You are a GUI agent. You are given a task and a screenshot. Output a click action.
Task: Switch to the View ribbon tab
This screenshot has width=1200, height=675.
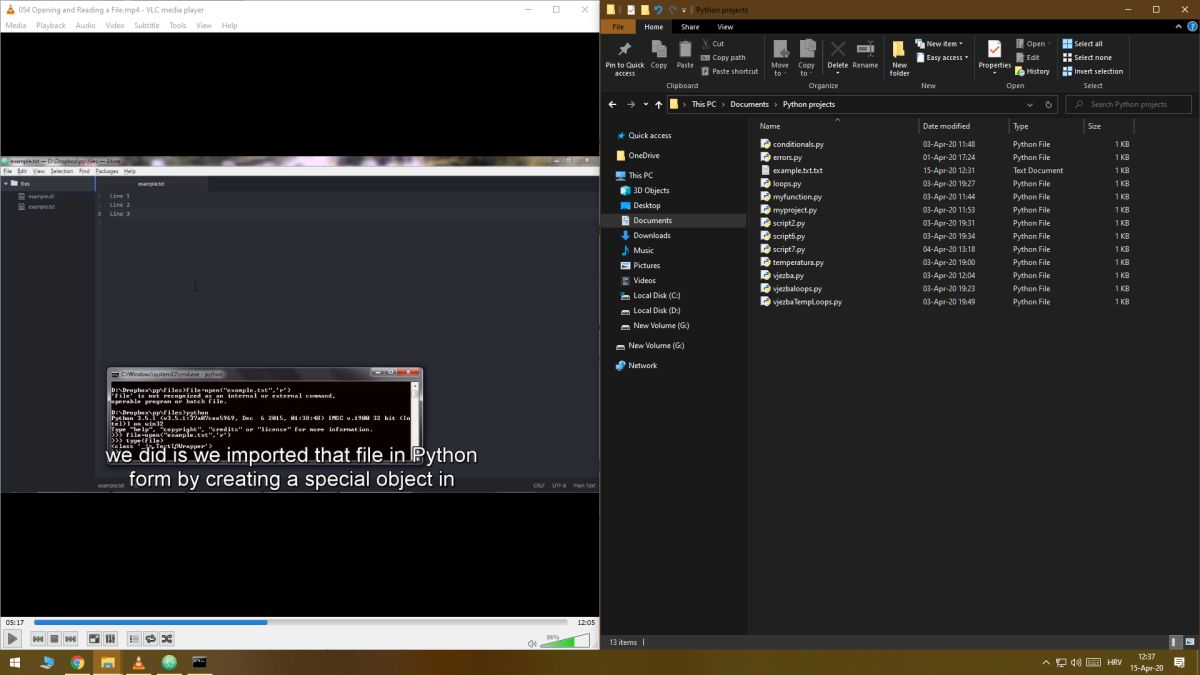(x=725, y=27)
